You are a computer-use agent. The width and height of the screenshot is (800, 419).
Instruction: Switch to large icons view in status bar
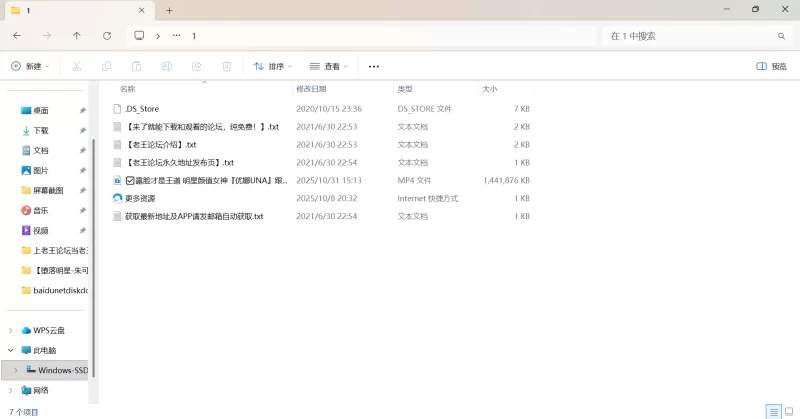point(788,411)
